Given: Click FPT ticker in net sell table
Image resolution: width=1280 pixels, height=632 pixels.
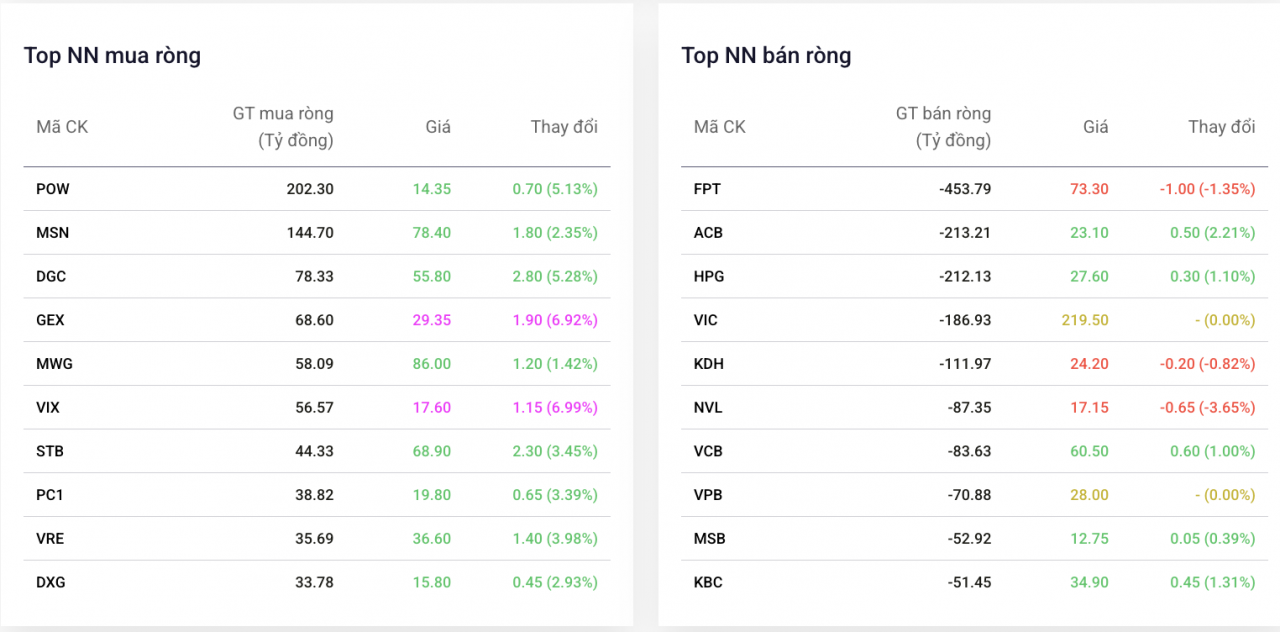Looking at the screenshot, I should pyautogui.click(x=707, y=189).
